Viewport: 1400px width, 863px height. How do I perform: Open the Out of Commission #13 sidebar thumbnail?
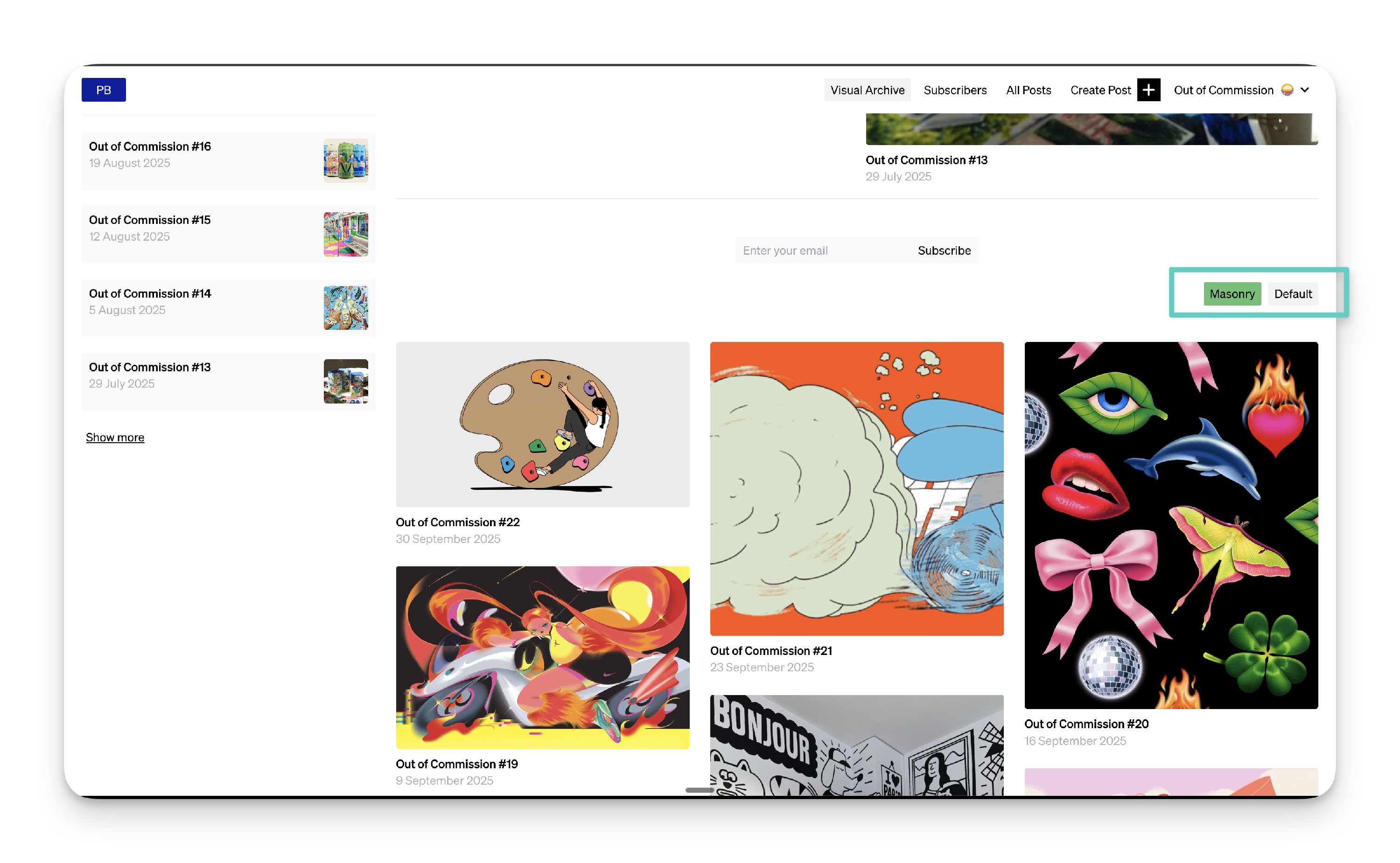[x=345, y=381]
